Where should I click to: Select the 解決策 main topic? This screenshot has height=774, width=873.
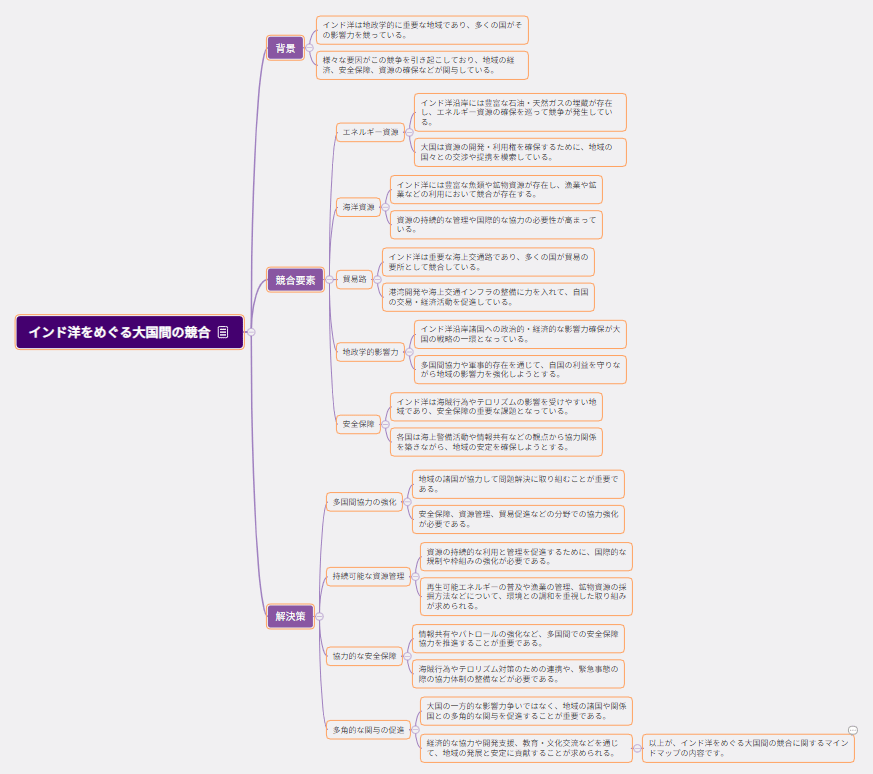290,617
